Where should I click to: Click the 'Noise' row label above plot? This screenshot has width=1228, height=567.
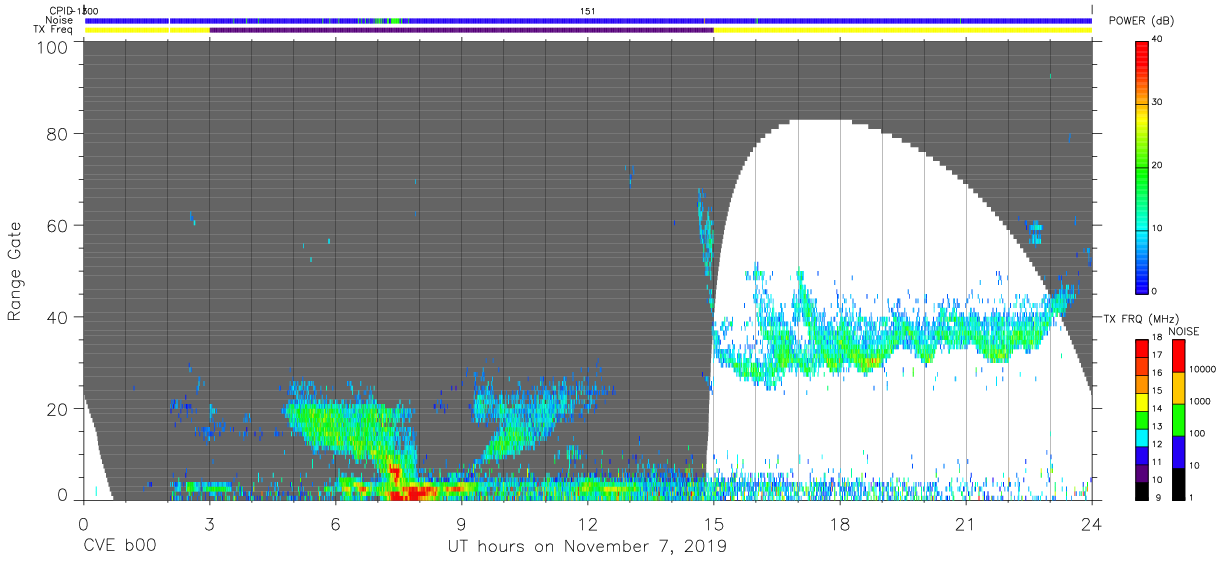coord(59,20)
